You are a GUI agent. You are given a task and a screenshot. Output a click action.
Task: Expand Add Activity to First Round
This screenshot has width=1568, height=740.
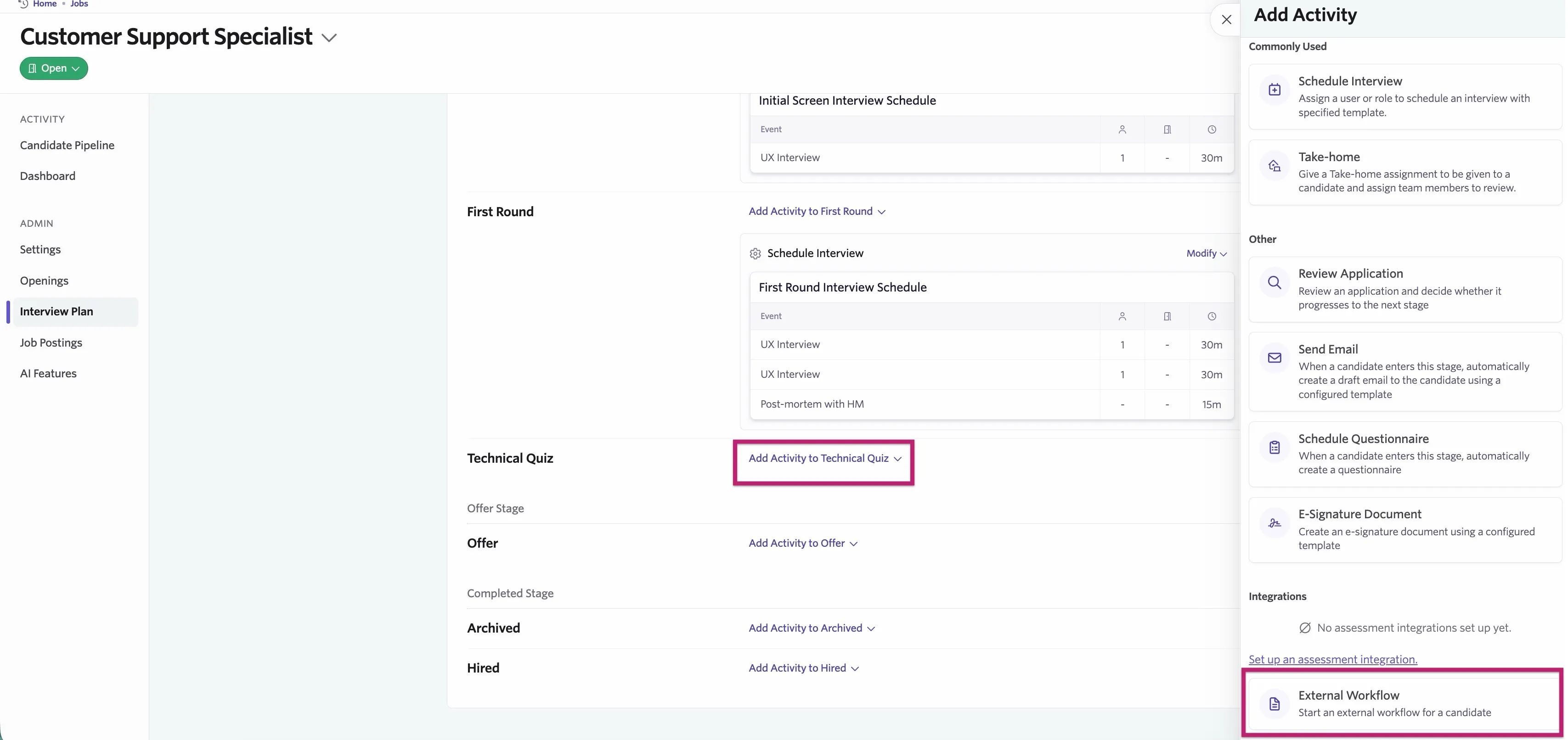[x=817, y=211]
